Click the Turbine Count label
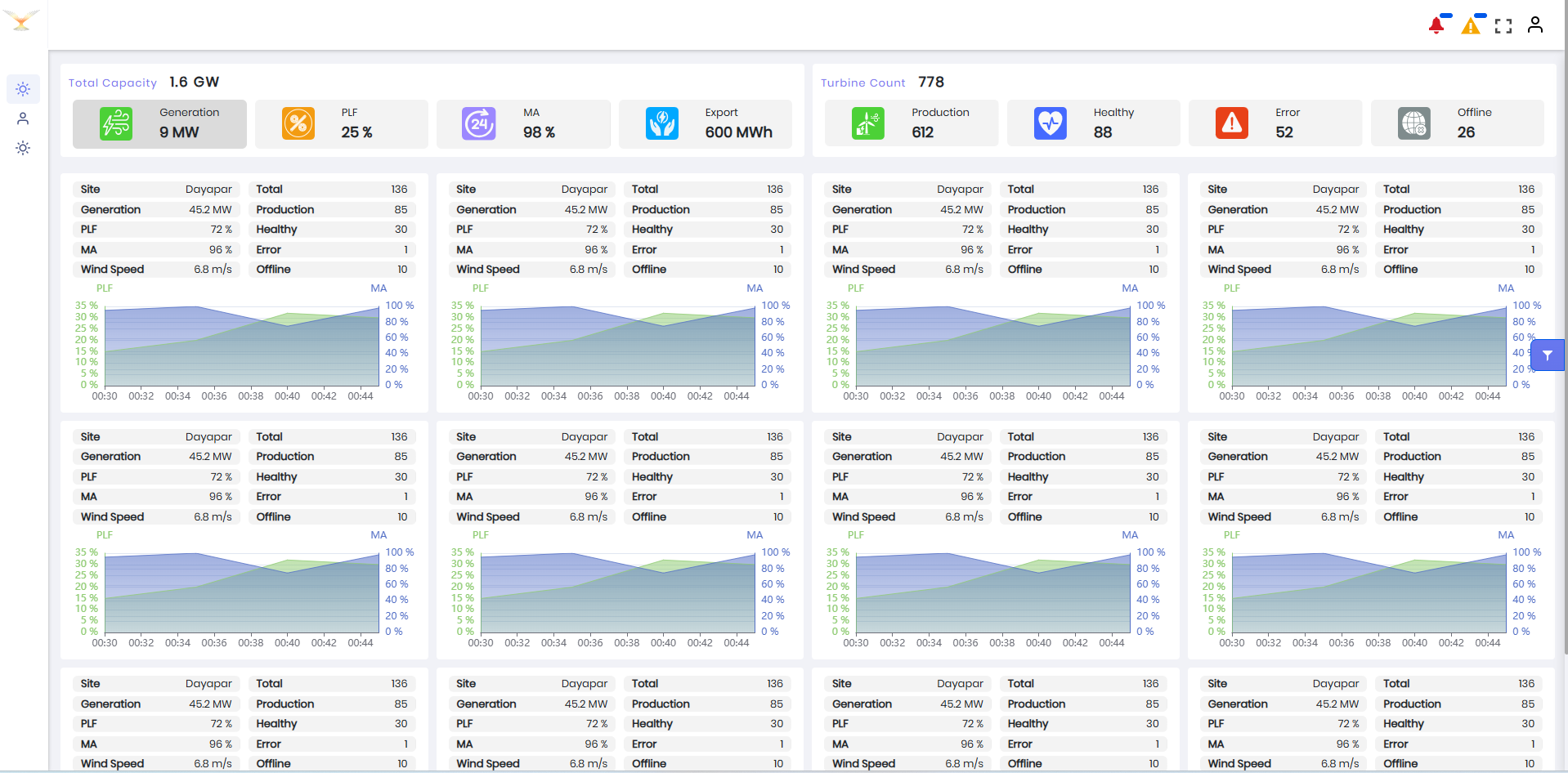 tap(863, 83)
